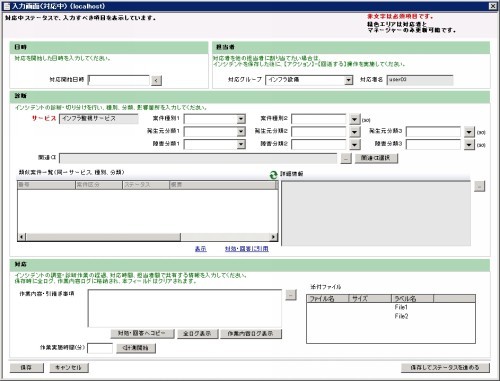Image resolution: width=500 pixels, height=381 pixels.
Task: Click the 対処・回答へコピー button
Action: click(142, 334)
